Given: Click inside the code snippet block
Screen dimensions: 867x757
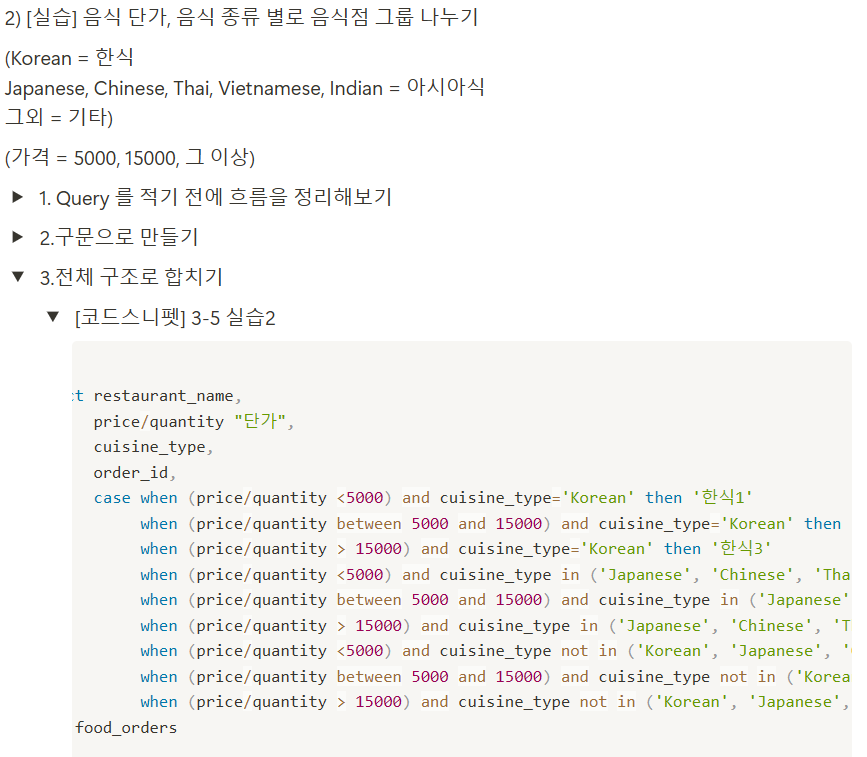Looking at the screenshot, I should click(x=462, y=549).
